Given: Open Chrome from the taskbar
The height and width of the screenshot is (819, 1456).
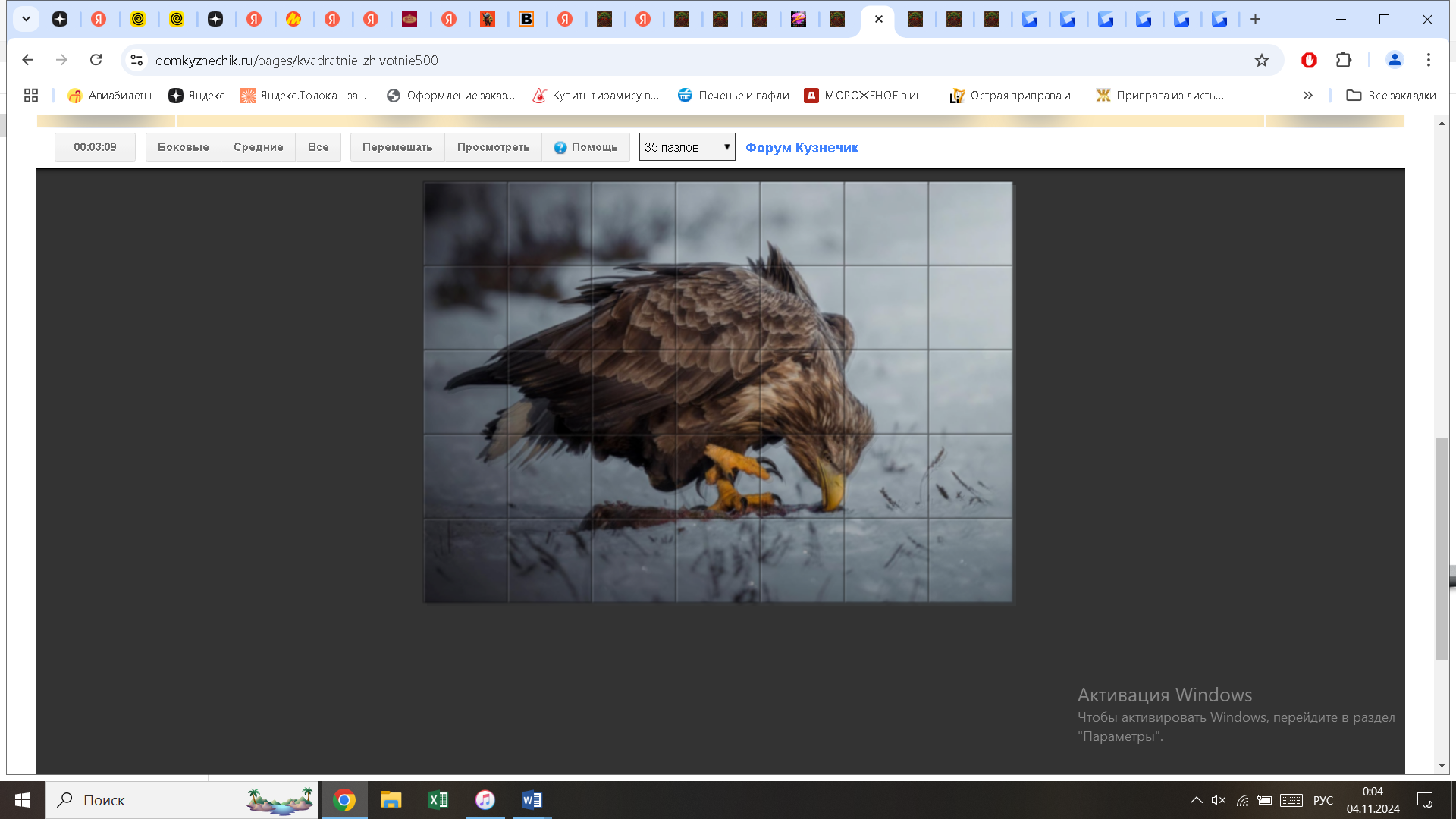Looking at the screenshot, I should tap(344, 800).
